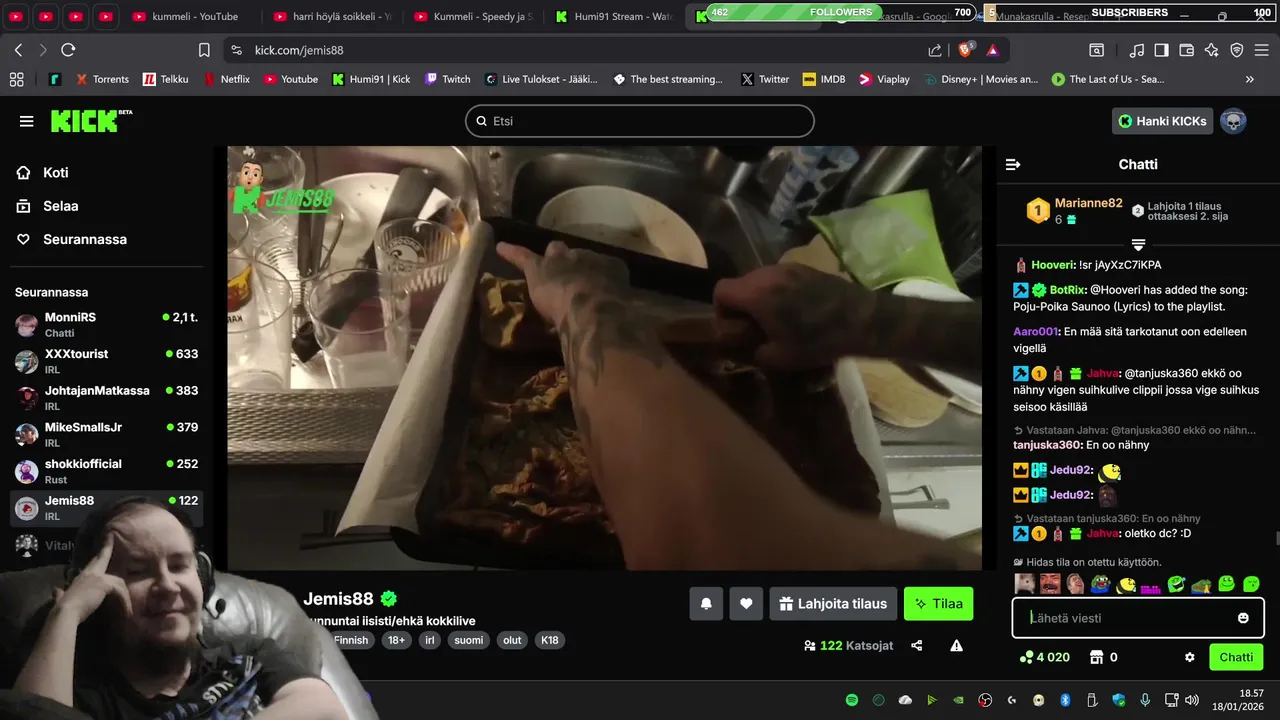Screen dimensions: 1280x720
Task: Select the Finnish tag
Action: (351, 640)
